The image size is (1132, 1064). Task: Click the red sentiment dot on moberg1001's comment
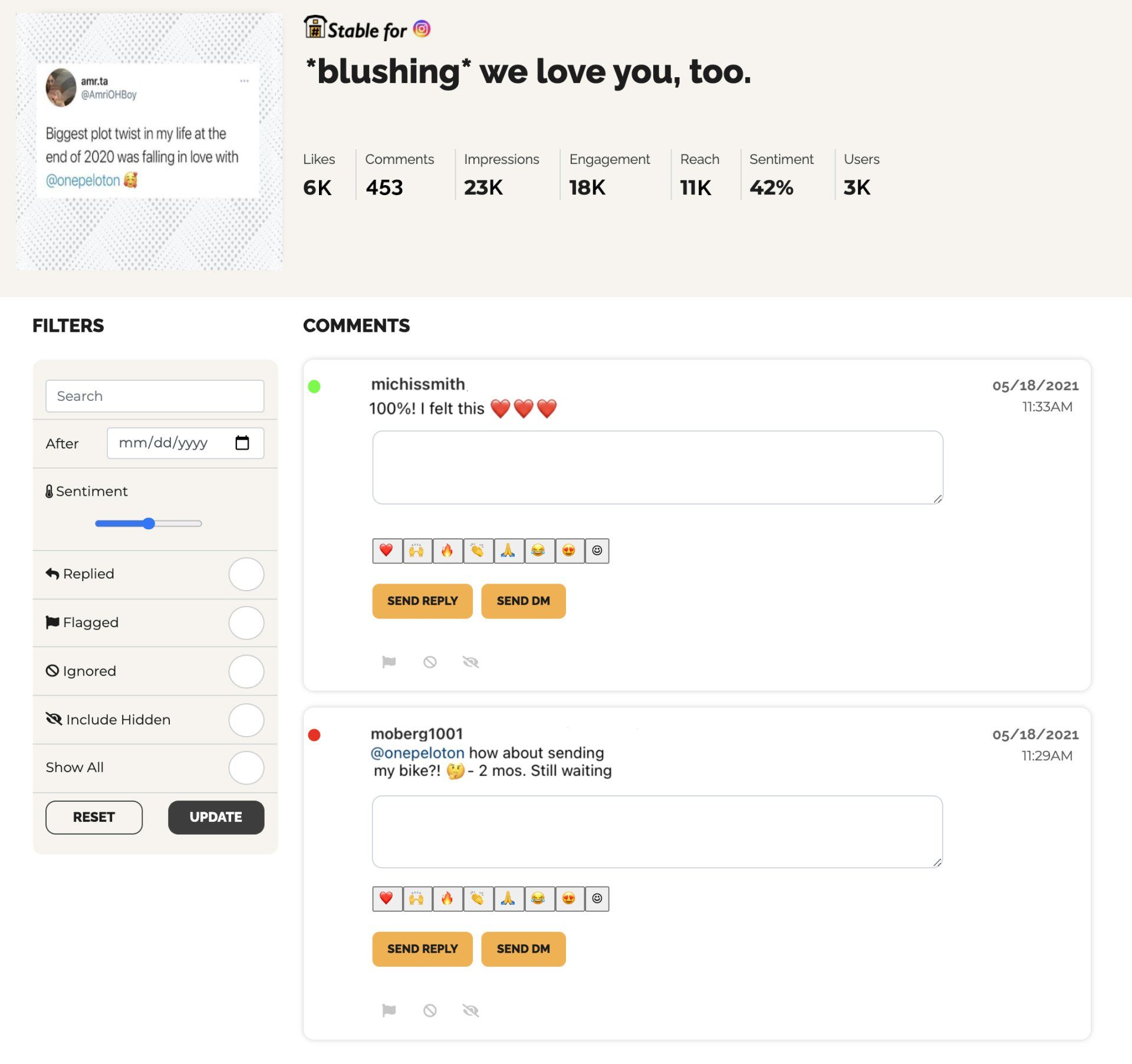[314, 735]
